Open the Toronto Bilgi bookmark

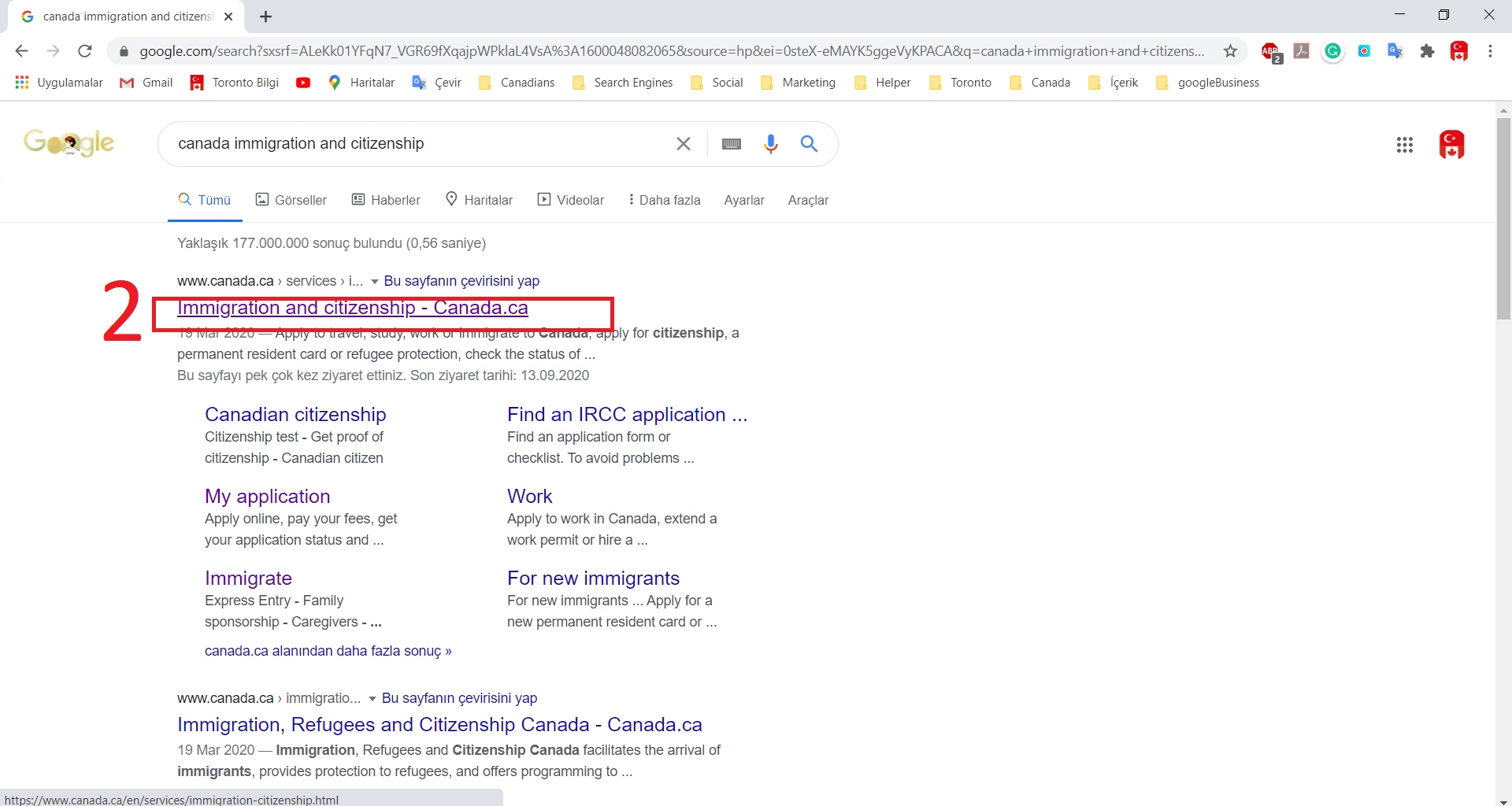coord(235,83)
